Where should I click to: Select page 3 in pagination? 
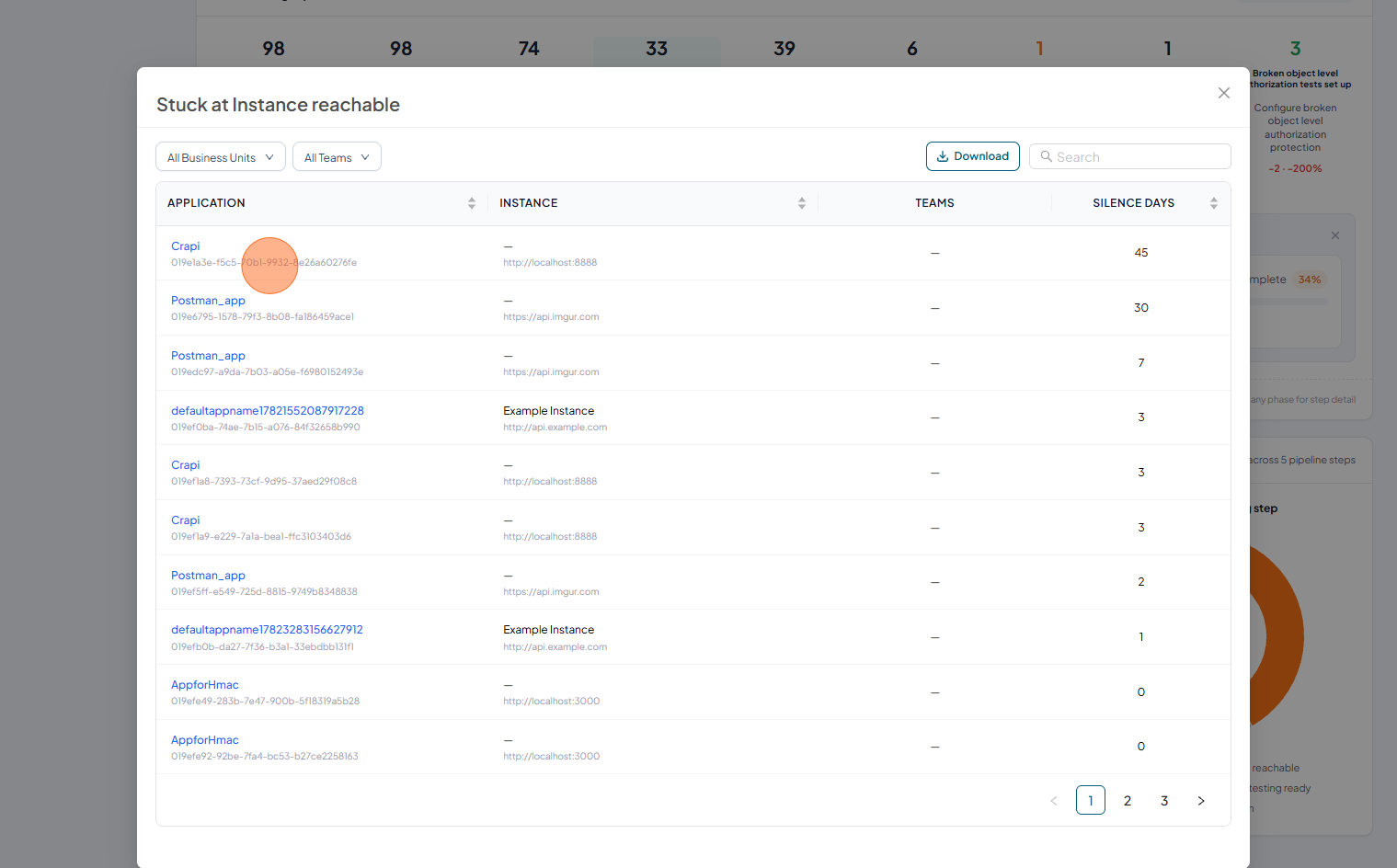point(1164,801)
